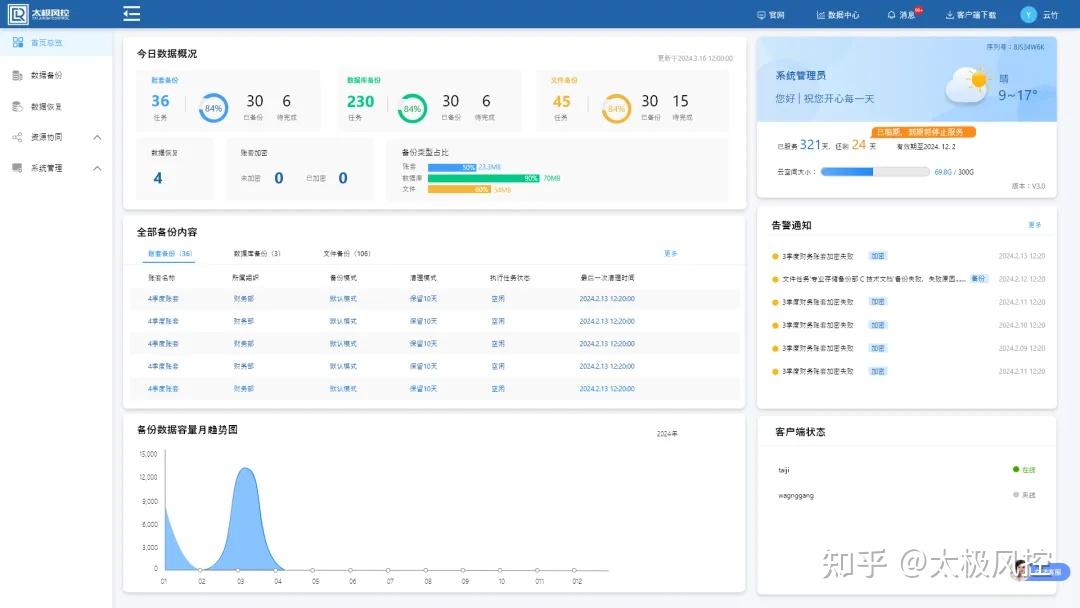
Task: Click the green online dot beside taiji
Action: tap(1016, 470)
